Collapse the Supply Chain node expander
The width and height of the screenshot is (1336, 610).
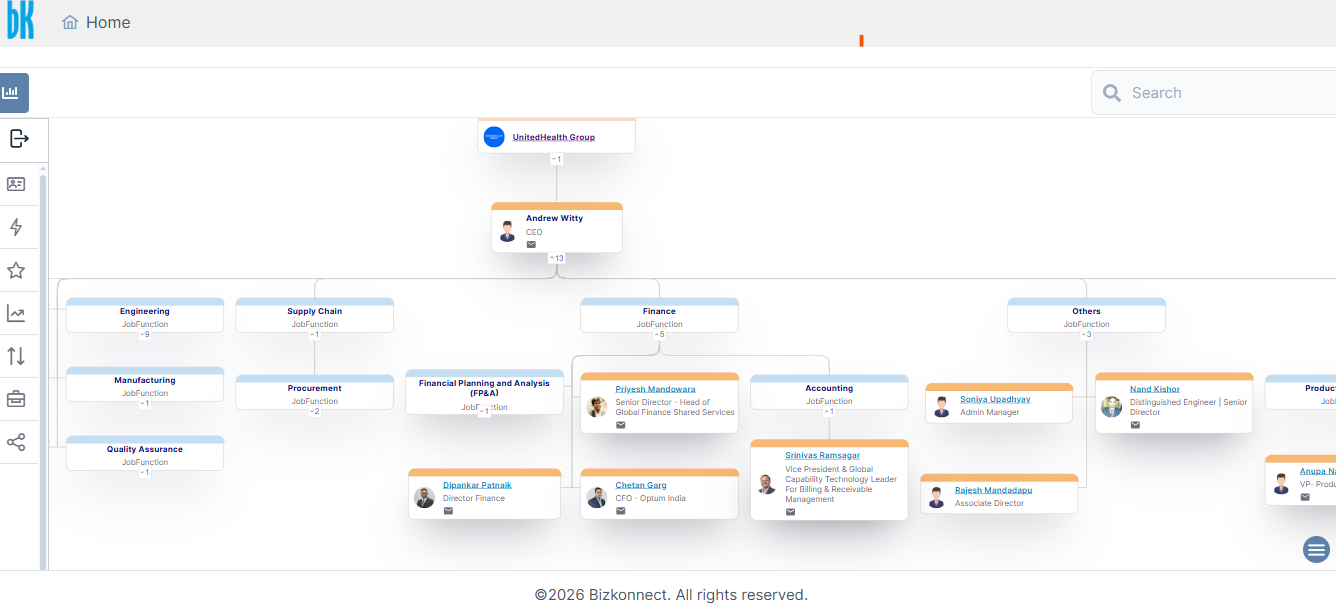315,334
